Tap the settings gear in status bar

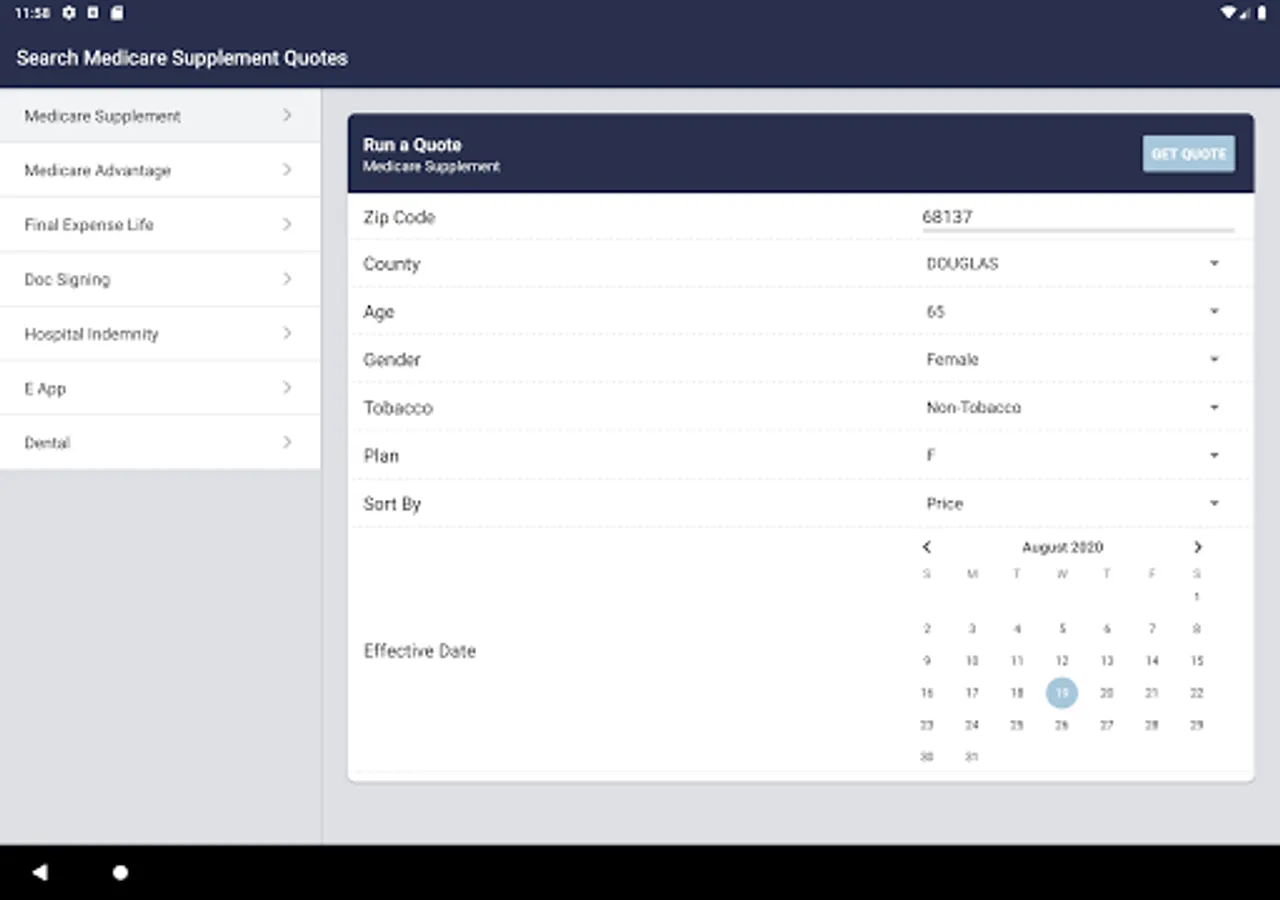68,13
